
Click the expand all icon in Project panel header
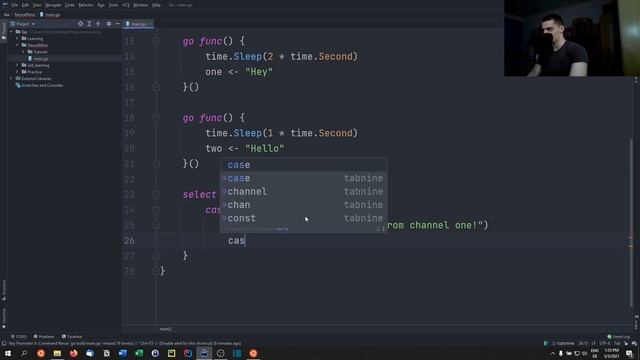point(89,24)
